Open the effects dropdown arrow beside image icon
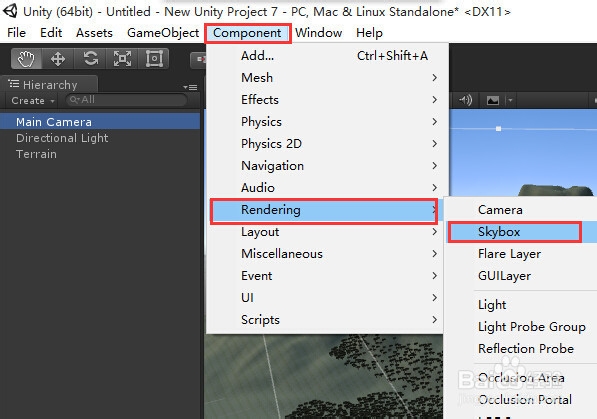597x419 pixels. tap(510, 101)
